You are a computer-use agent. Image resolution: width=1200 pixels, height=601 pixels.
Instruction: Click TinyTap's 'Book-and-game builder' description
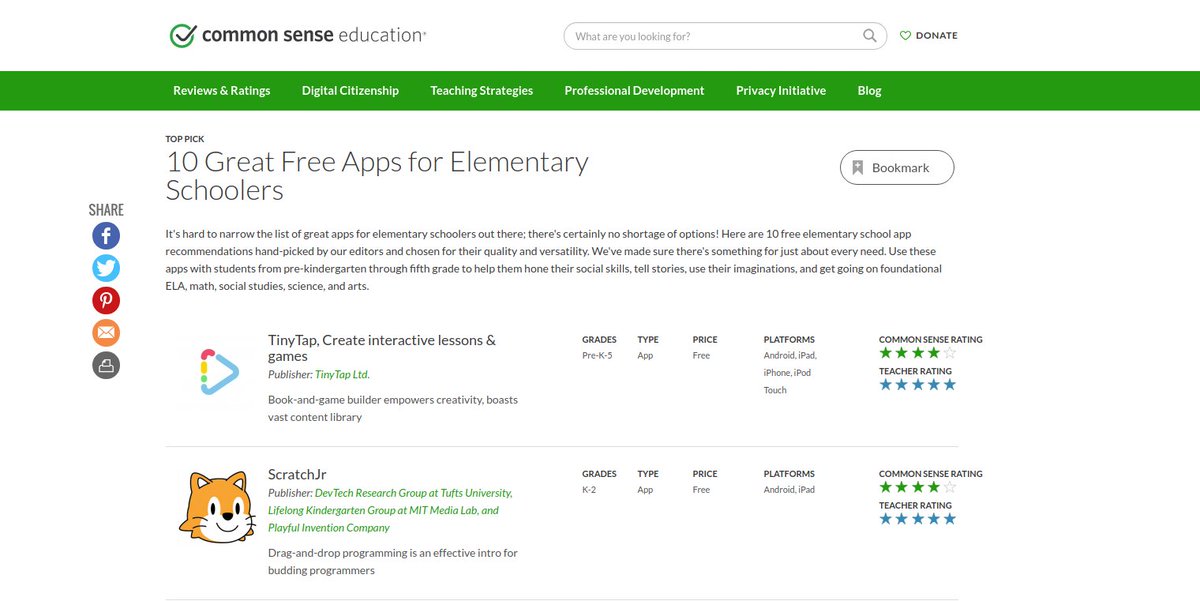point(393,408)
